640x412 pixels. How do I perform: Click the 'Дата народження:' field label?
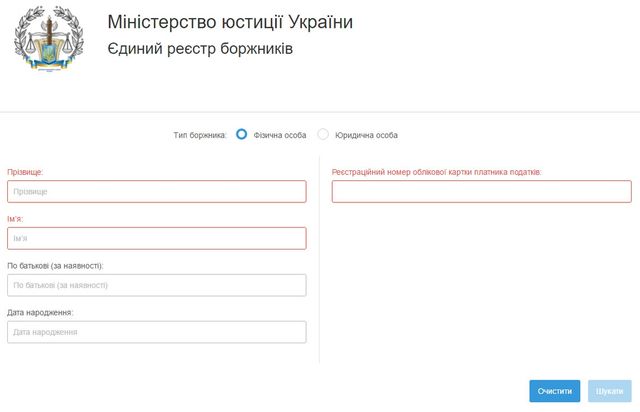tap(40, 312)
